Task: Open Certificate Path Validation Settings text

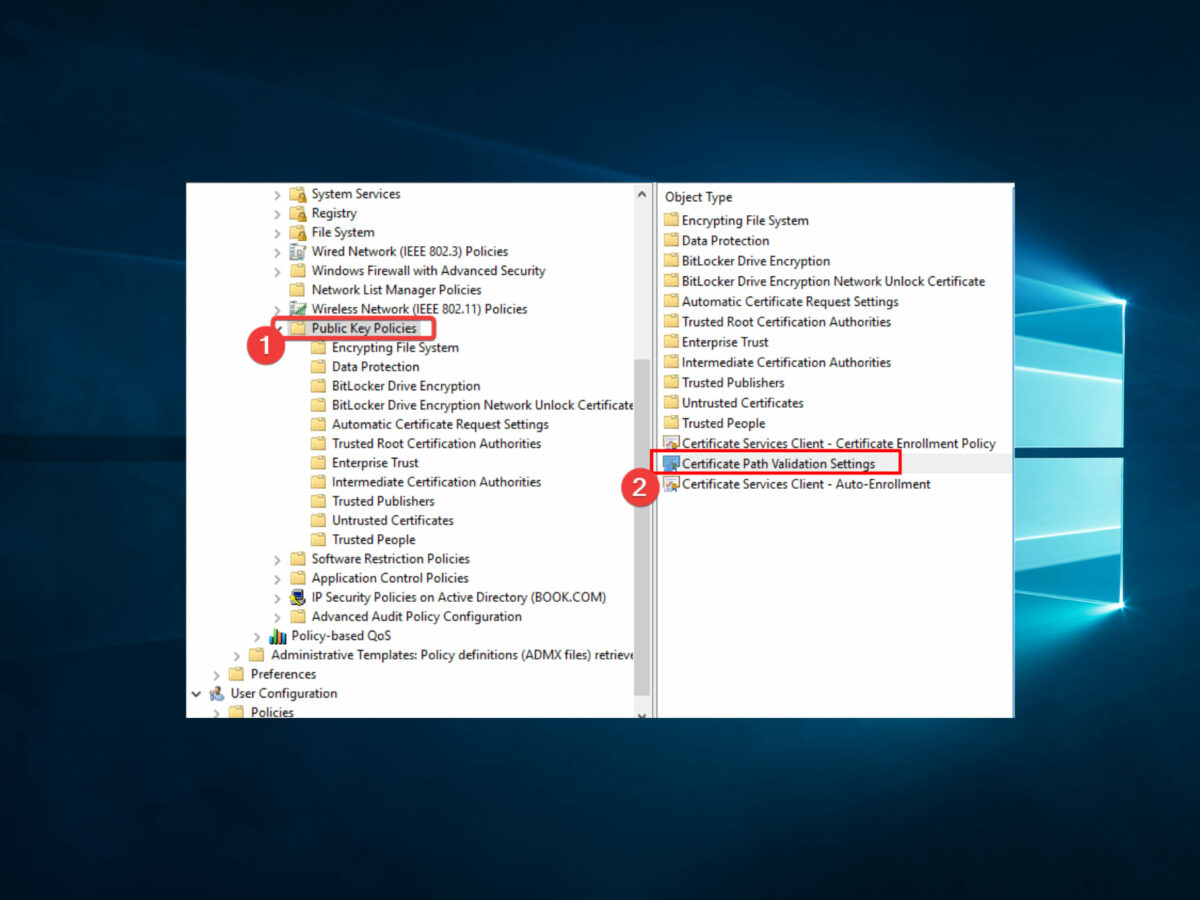Action: point(778,464)
